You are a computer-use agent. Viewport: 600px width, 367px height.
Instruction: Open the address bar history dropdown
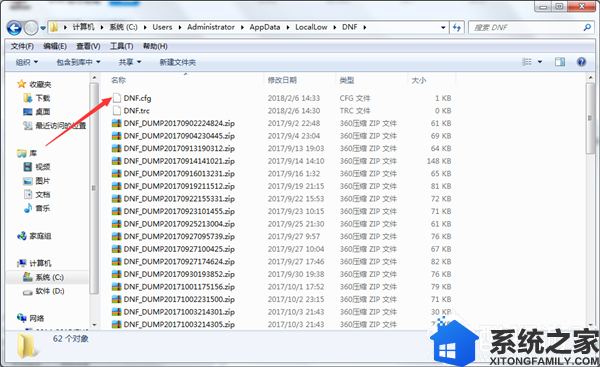pyautogui.click(x=443, y=28)
